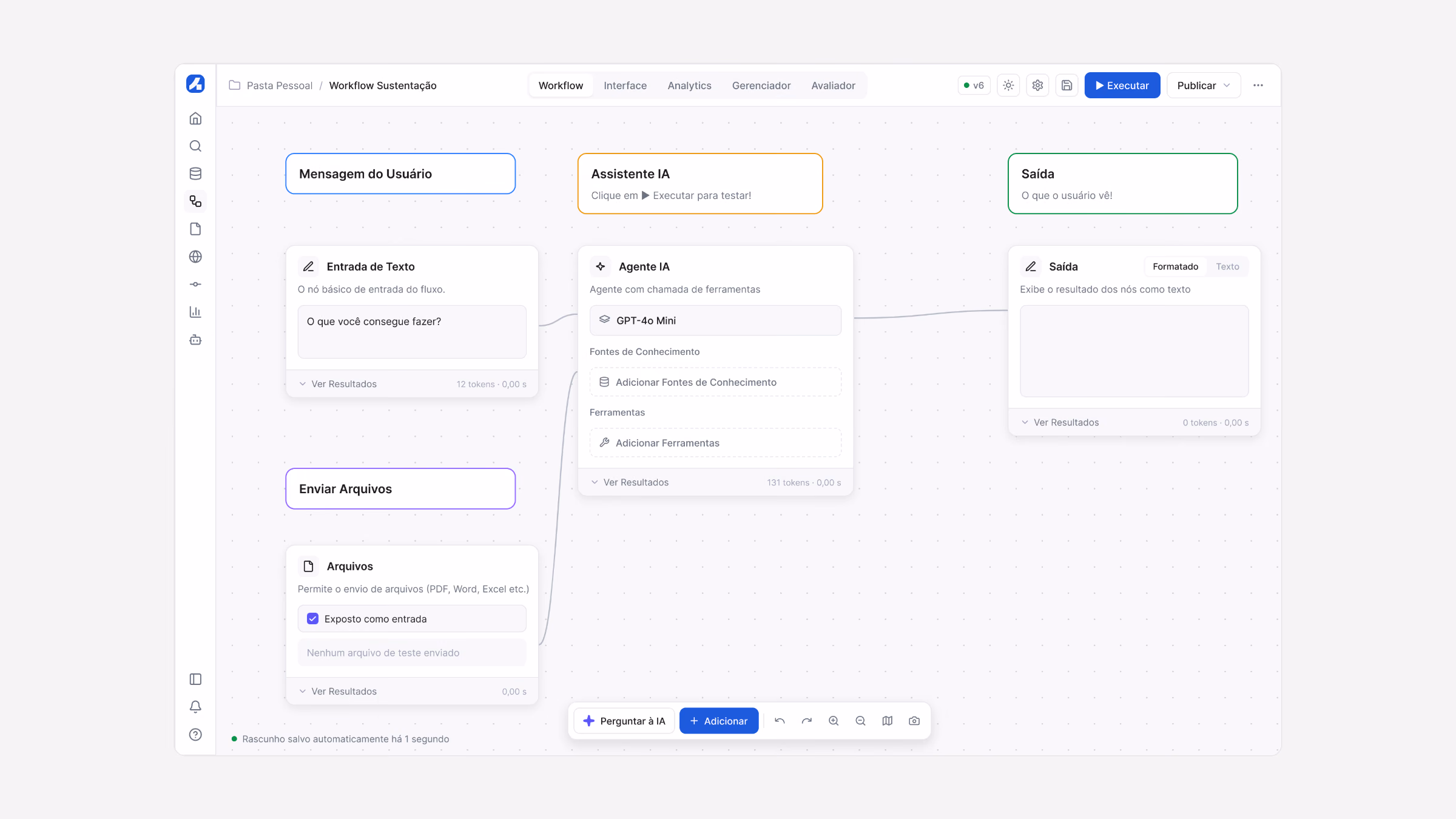This screenshot has width=1456, height=819.
Task: Open the GPT-4o Mini model selector
Action: (x=715, y=320)
